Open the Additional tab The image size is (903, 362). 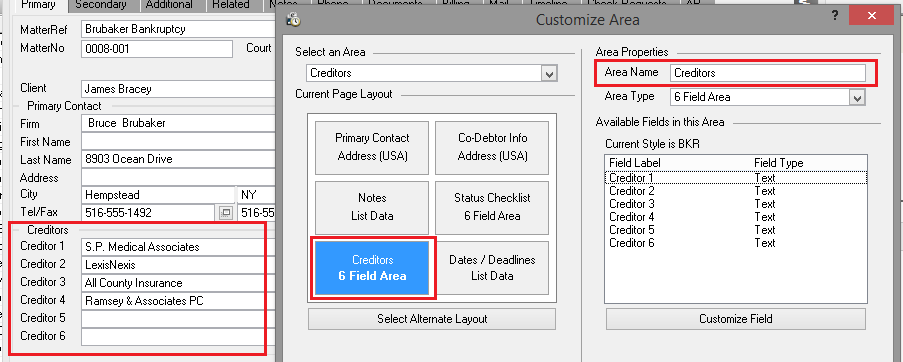click(x=169, y=5)
